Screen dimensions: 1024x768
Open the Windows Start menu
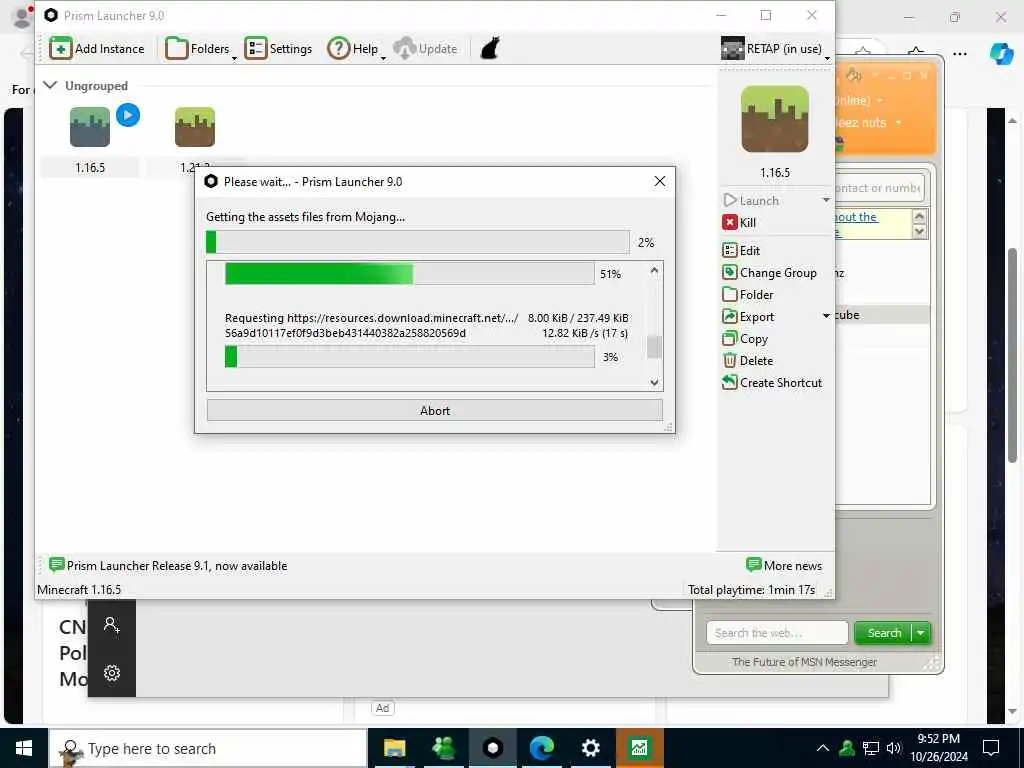(x=24, y=748)
